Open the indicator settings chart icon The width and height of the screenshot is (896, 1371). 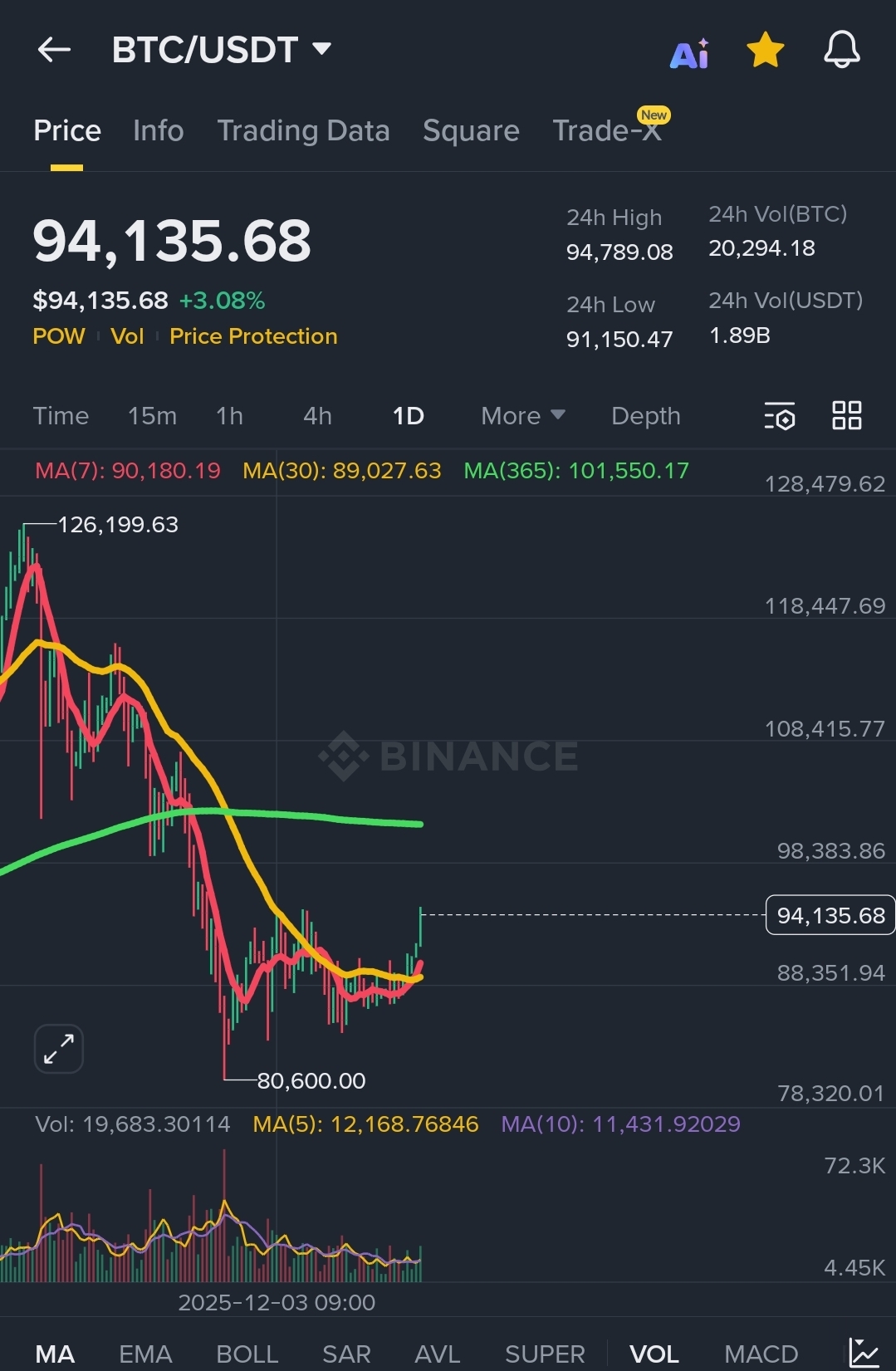point(864,1353)
